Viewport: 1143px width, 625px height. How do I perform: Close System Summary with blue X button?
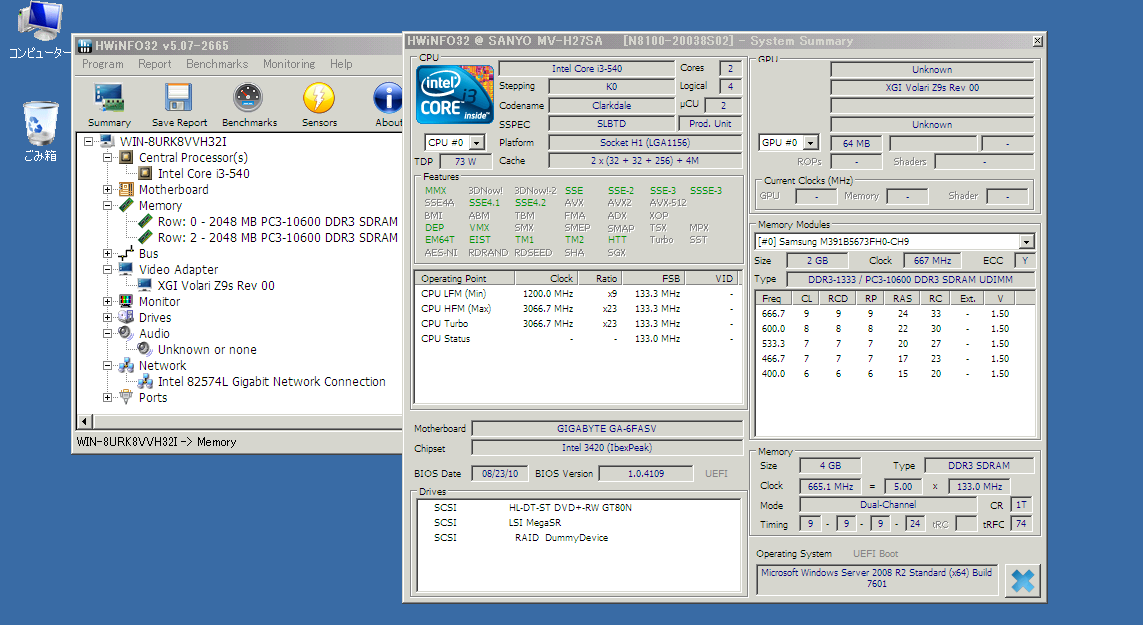(1022, 579)
